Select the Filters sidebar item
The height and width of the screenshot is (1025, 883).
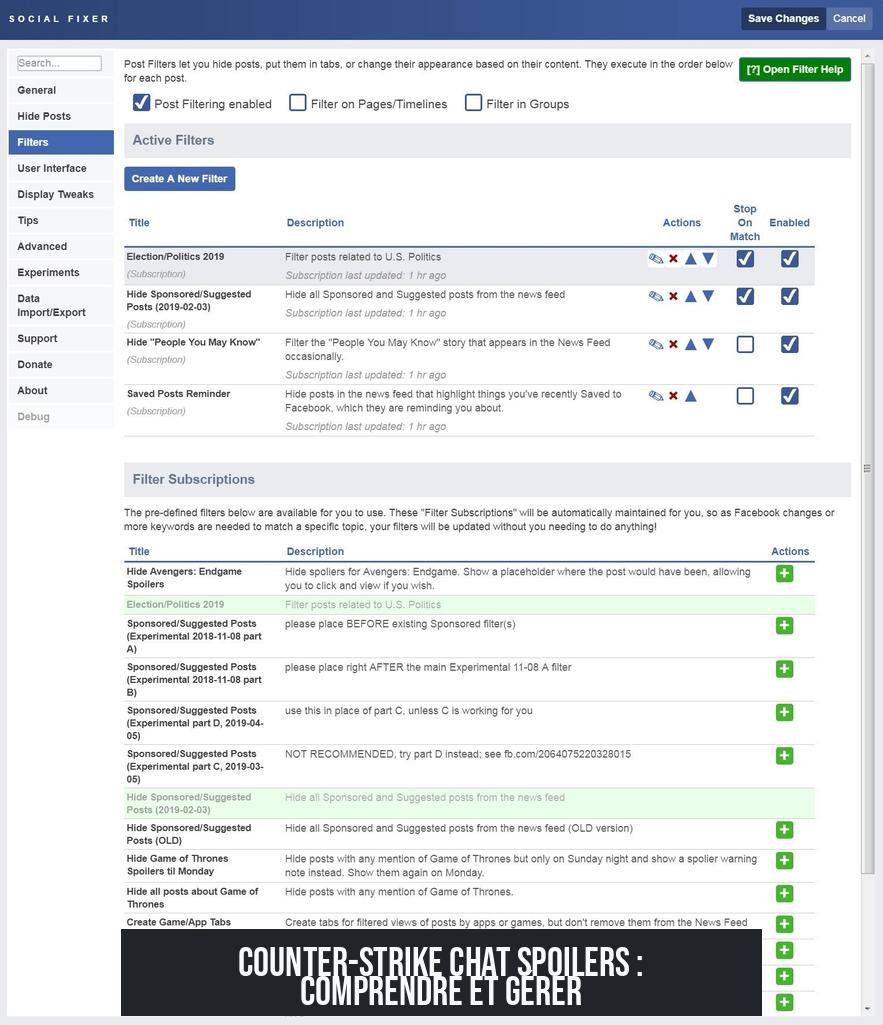[x=61, y=143]
